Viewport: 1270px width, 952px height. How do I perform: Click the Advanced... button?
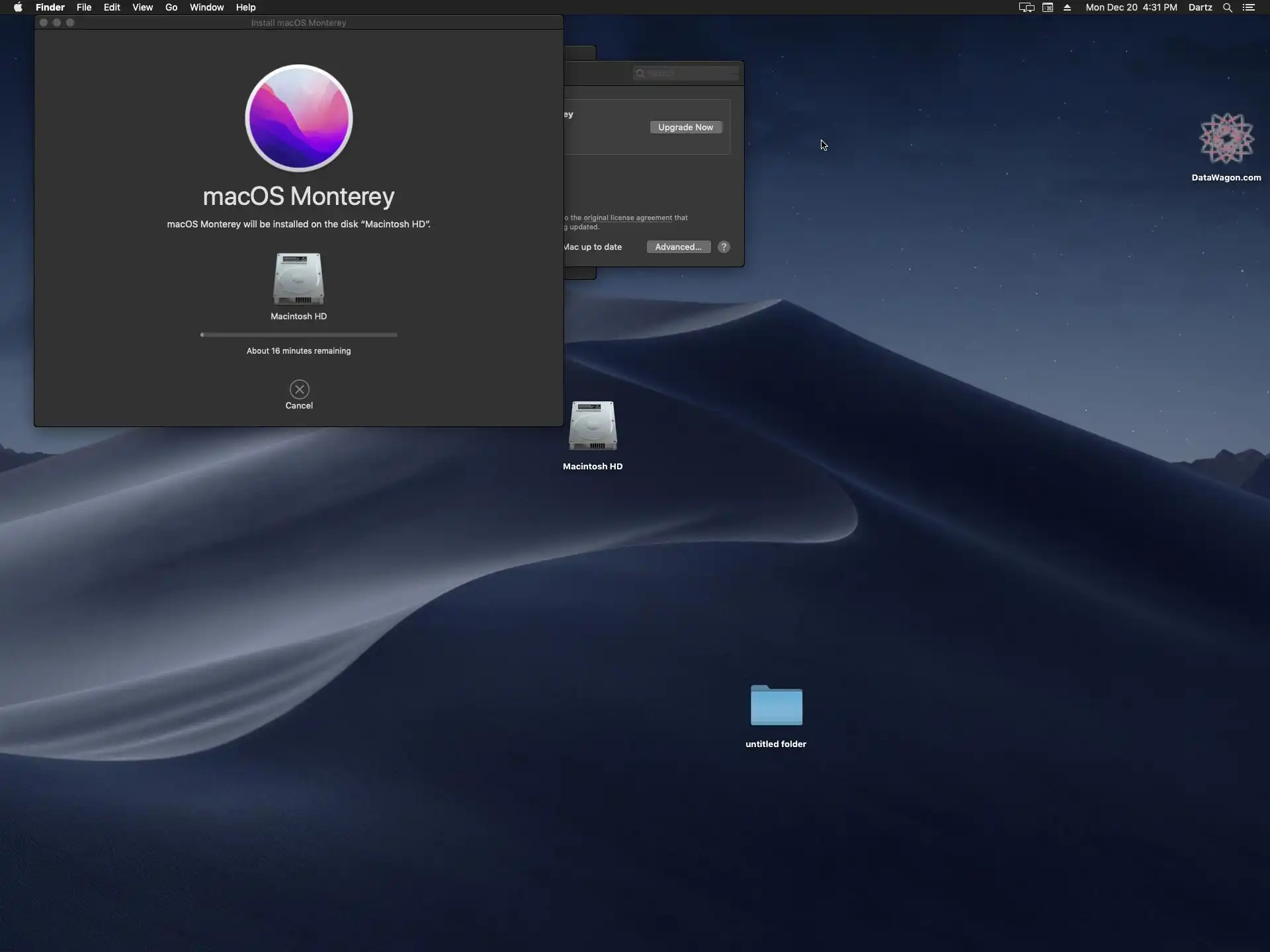click(678, 247)
